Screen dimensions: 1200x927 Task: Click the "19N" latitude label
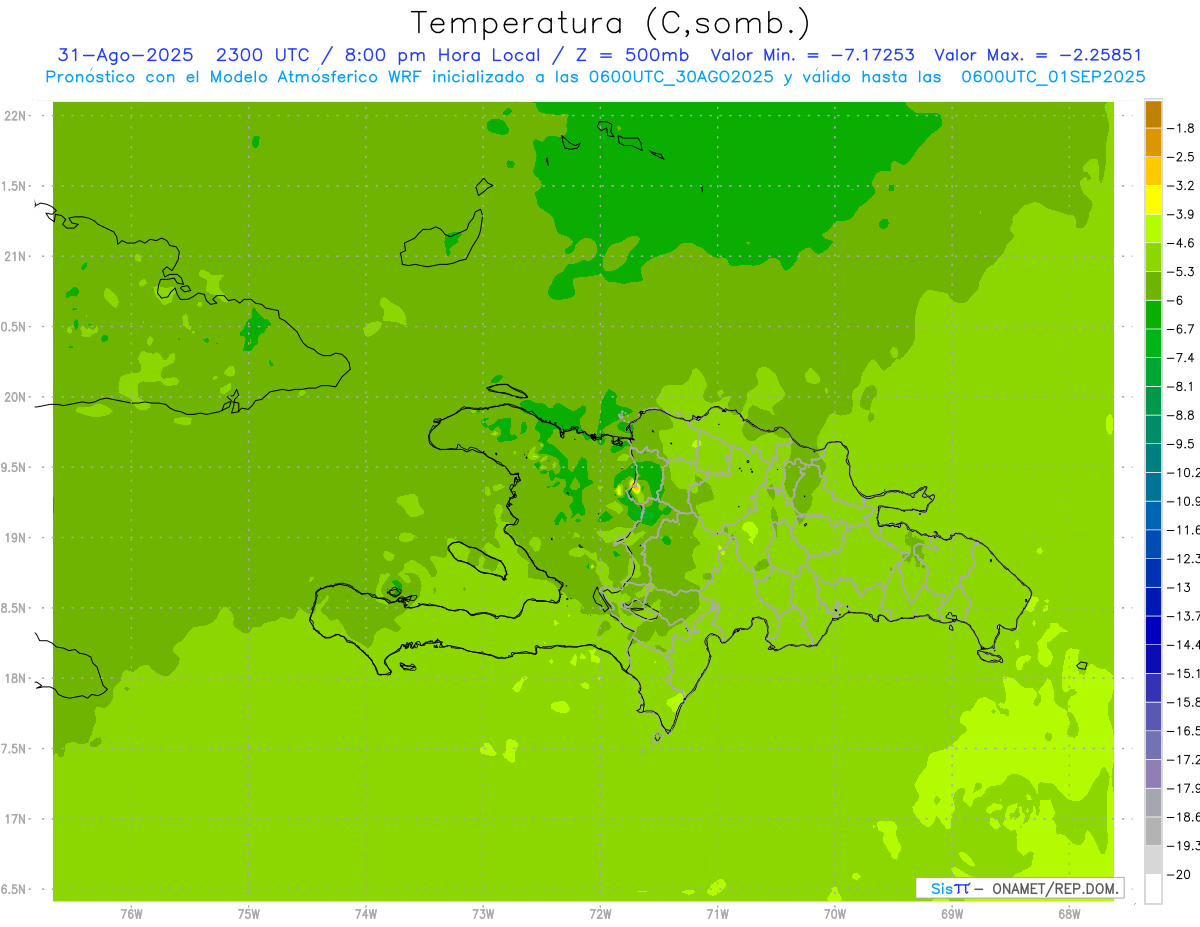pos(16,538)
